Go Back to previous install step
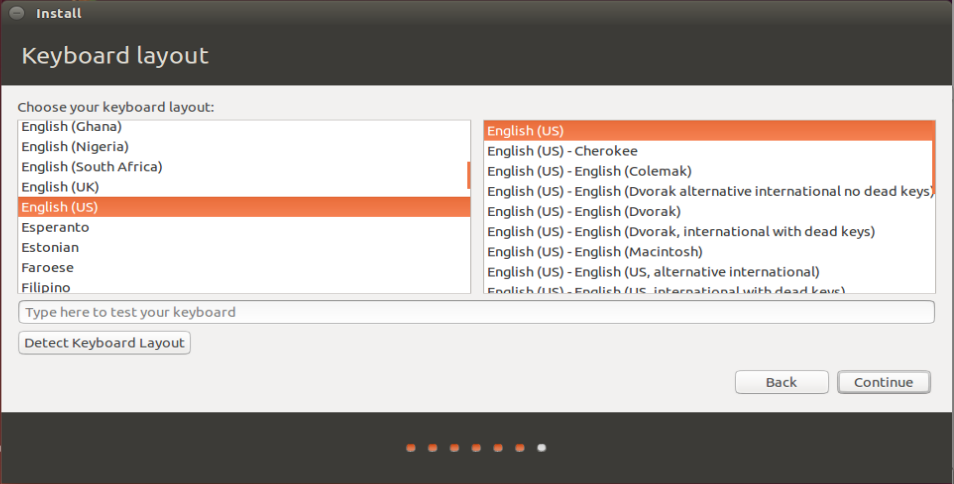The width and height of the screenshot is (954, 484). click(x=781, y=382)
